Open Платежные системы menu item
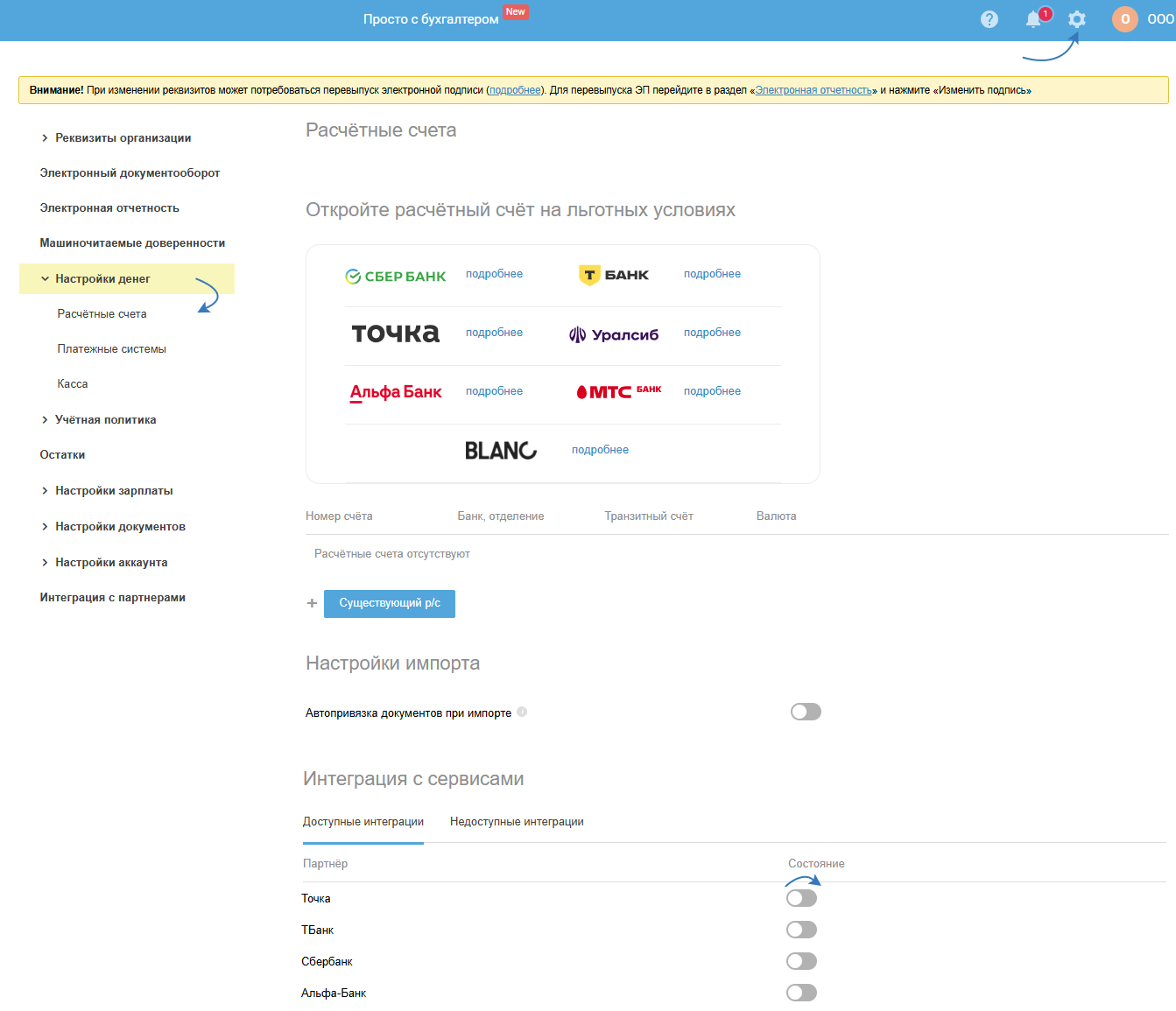Screen dimensions: 1176x1011 111,349
